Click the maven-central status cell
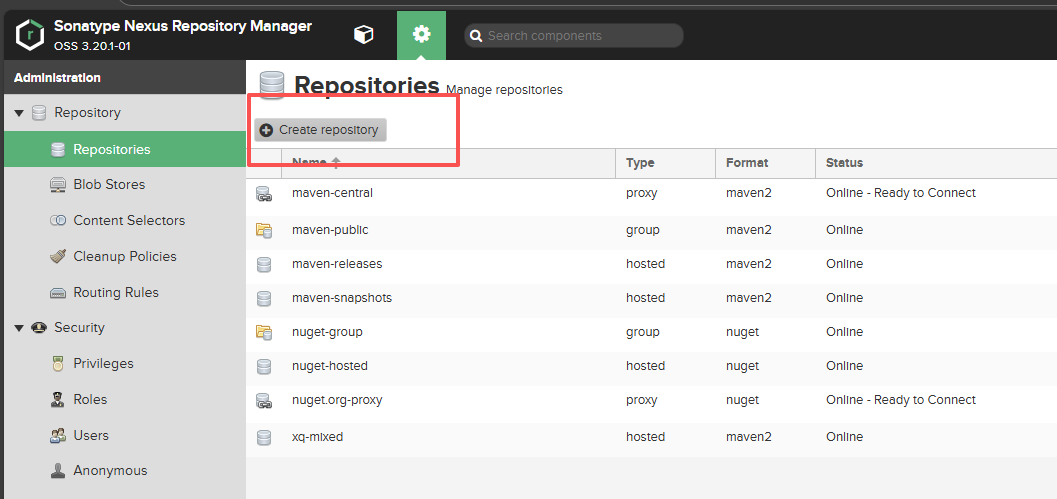 click(901, 193)
